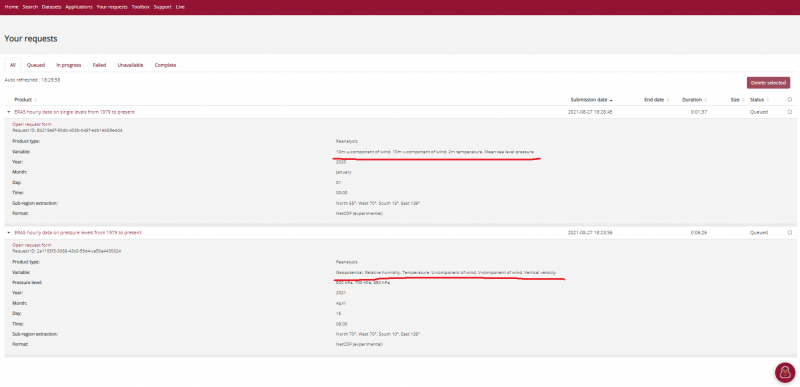Collapse the ERA5 pressure levels request row

9,233
